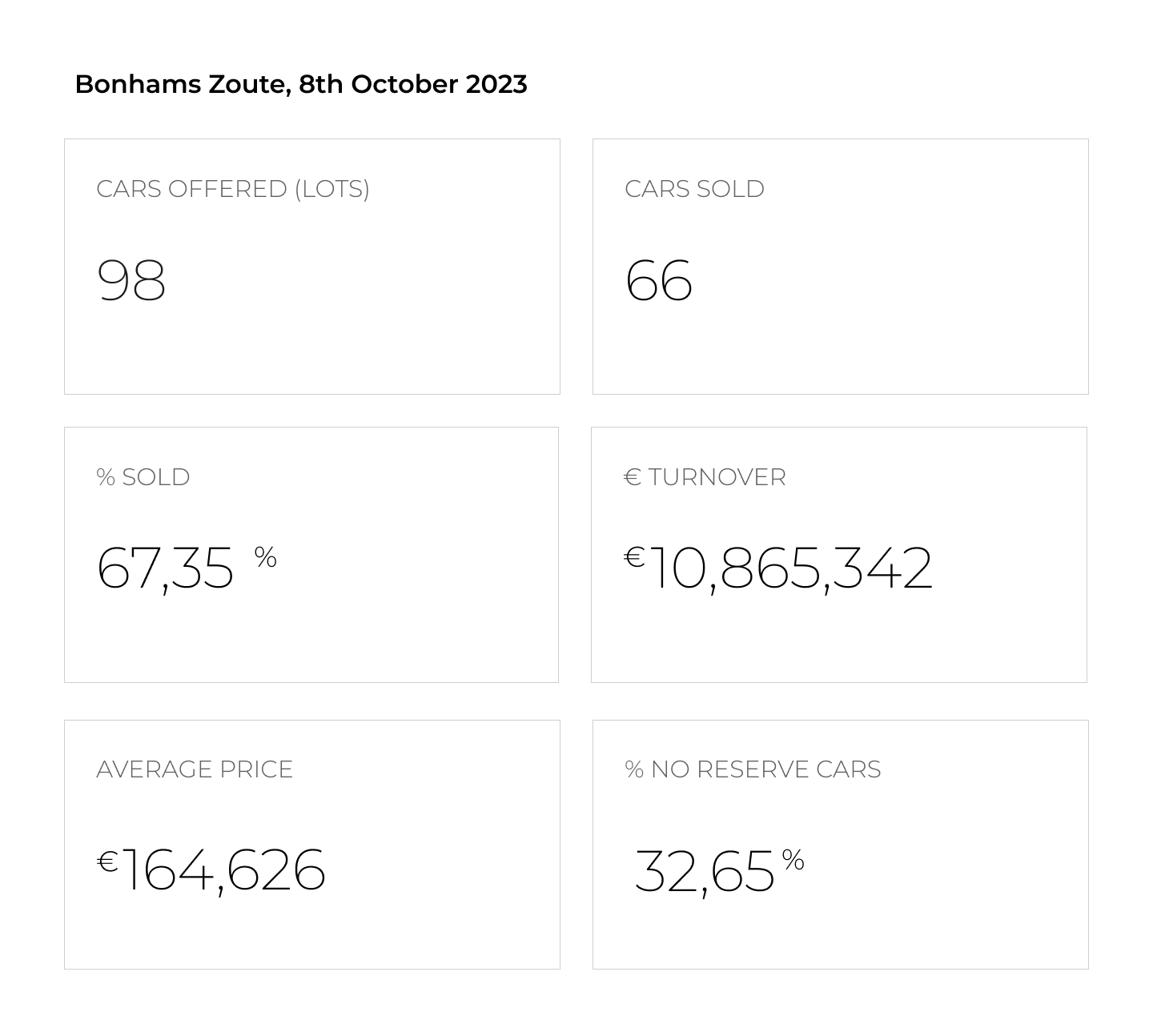Select the % Sold label

coord(143,477)
